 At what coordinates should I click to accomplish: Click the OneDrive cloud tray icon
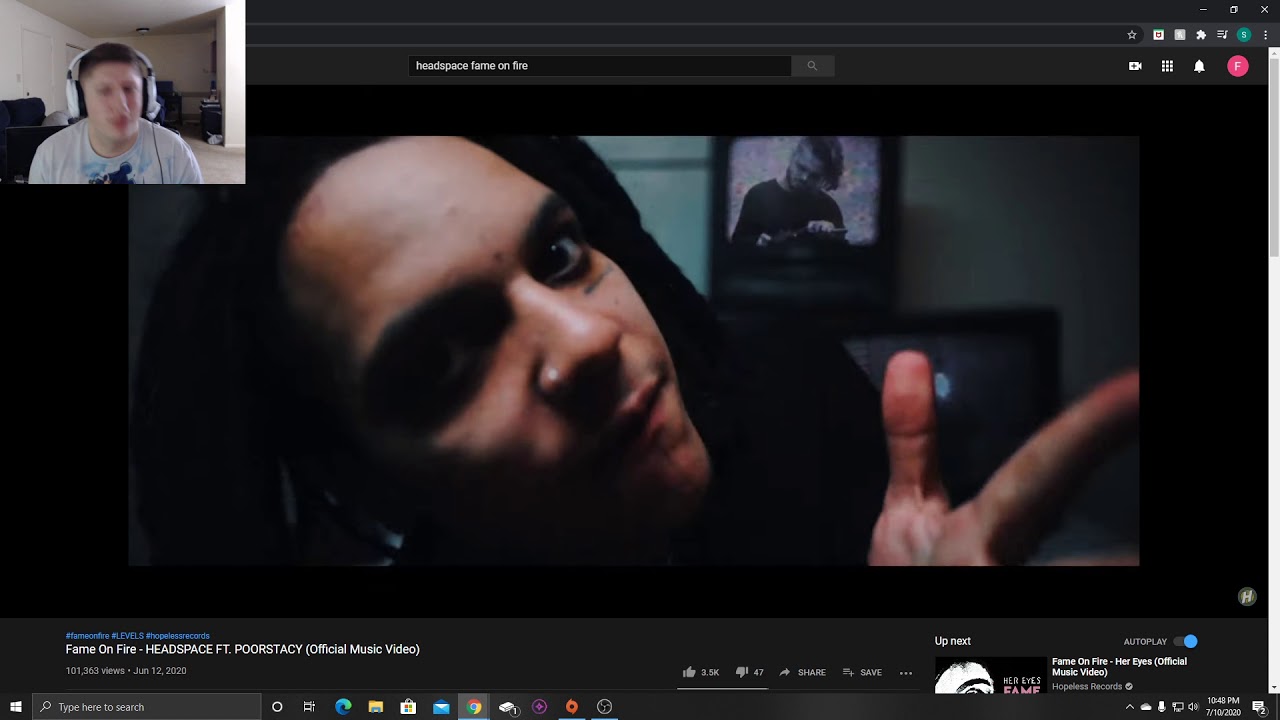tap(1146, 707)
